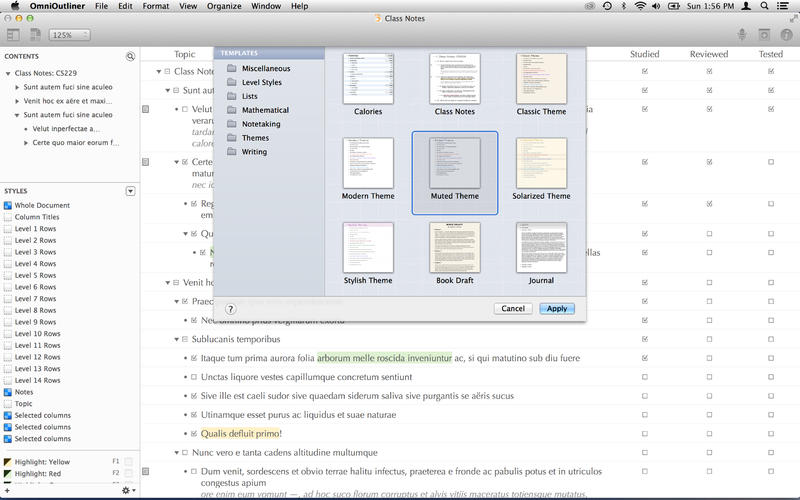Image resolution: width=800 pixels, height=500 pixels.
Task: Click the Apply button
Action: tap(557, 308)
